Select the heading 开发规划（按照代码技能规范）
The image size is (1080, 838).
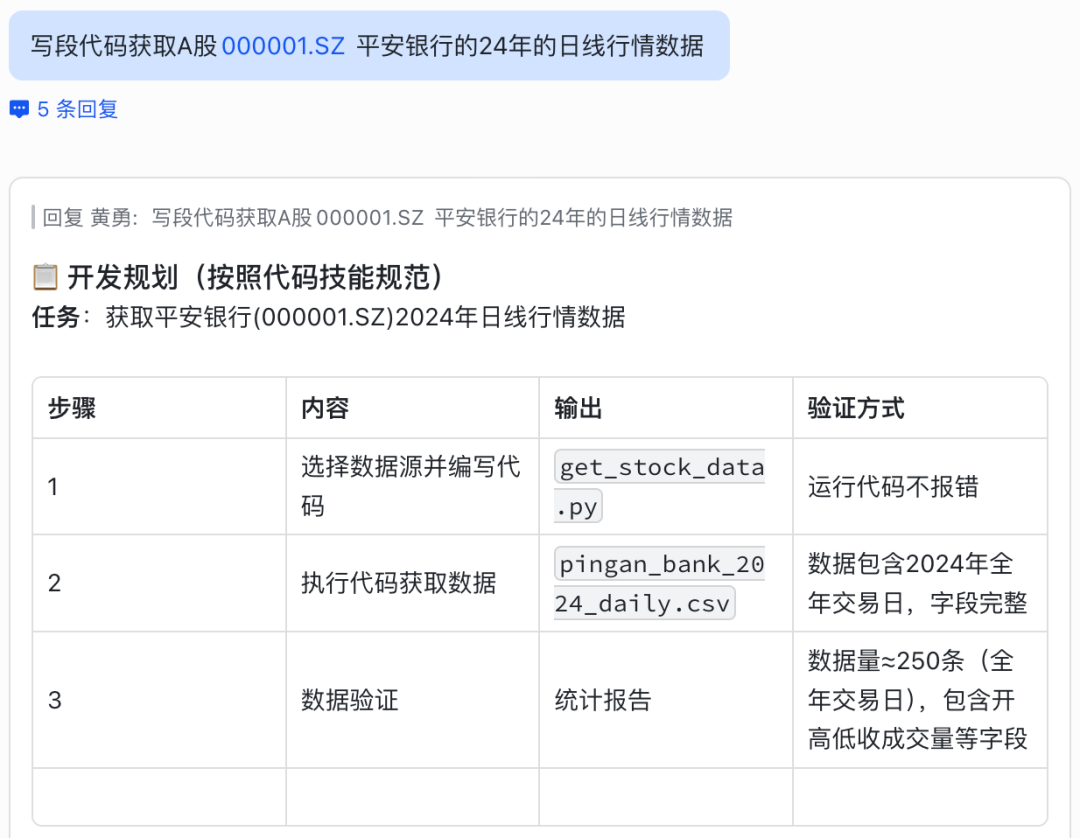(x=254, y=277)
